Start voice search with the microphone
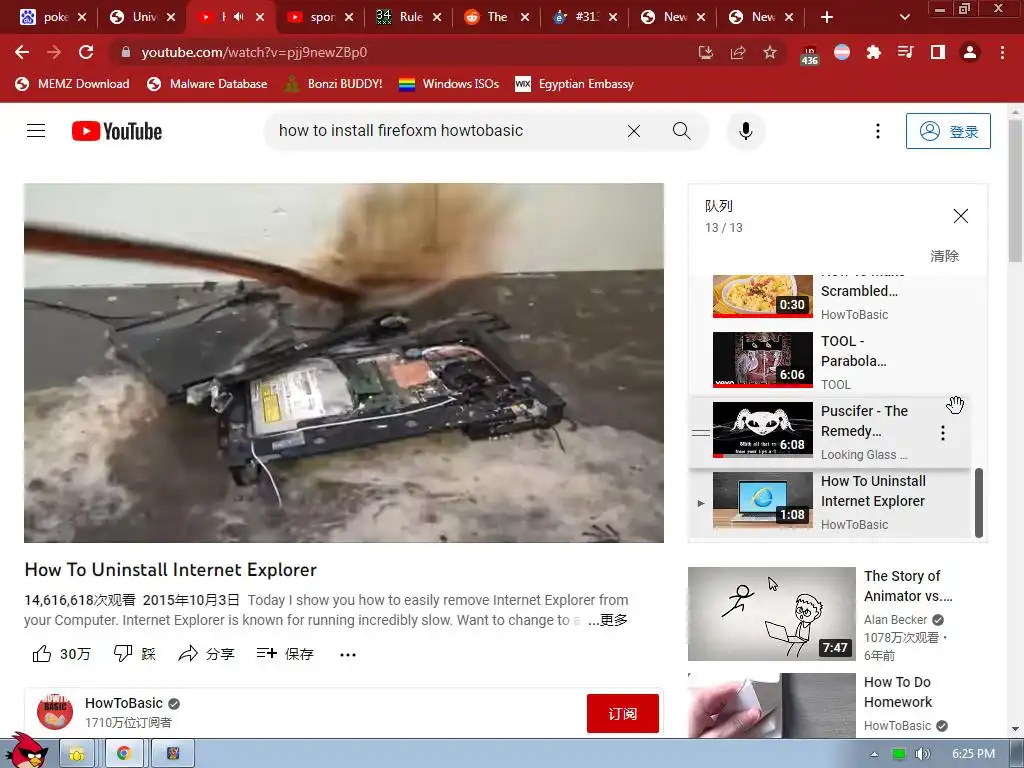This screenshot has width=1024, height=768. (x=746, y=131)
